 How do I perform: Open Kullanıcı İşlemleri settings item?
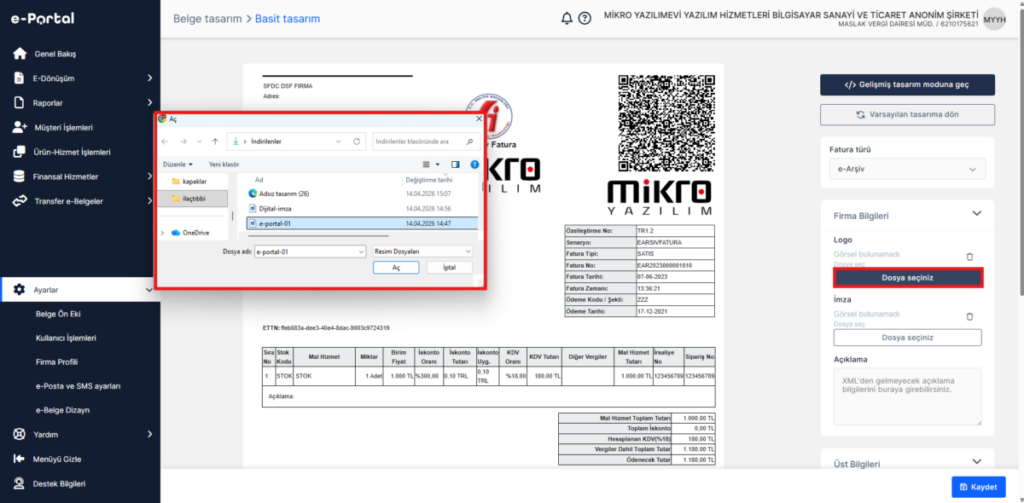point(66,338)
